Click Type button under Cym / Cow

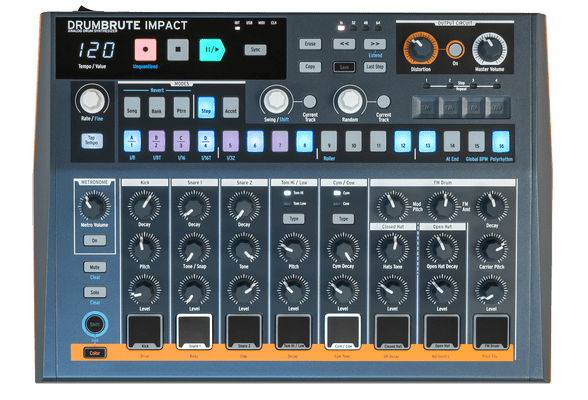click(343, 219)
